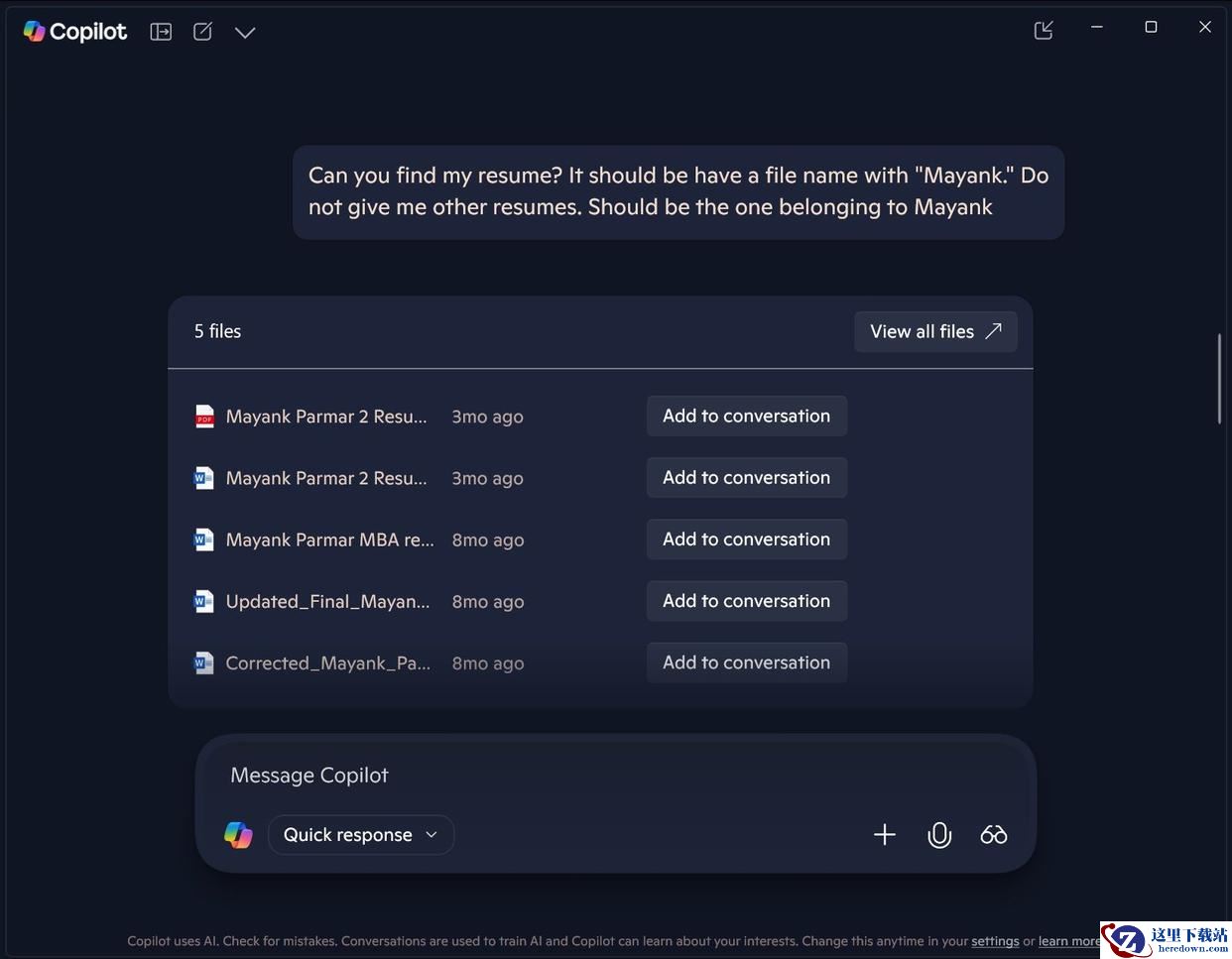Add the PDF Mayank Parmar 2 Resume to conversation

click(x=747, y=417)
